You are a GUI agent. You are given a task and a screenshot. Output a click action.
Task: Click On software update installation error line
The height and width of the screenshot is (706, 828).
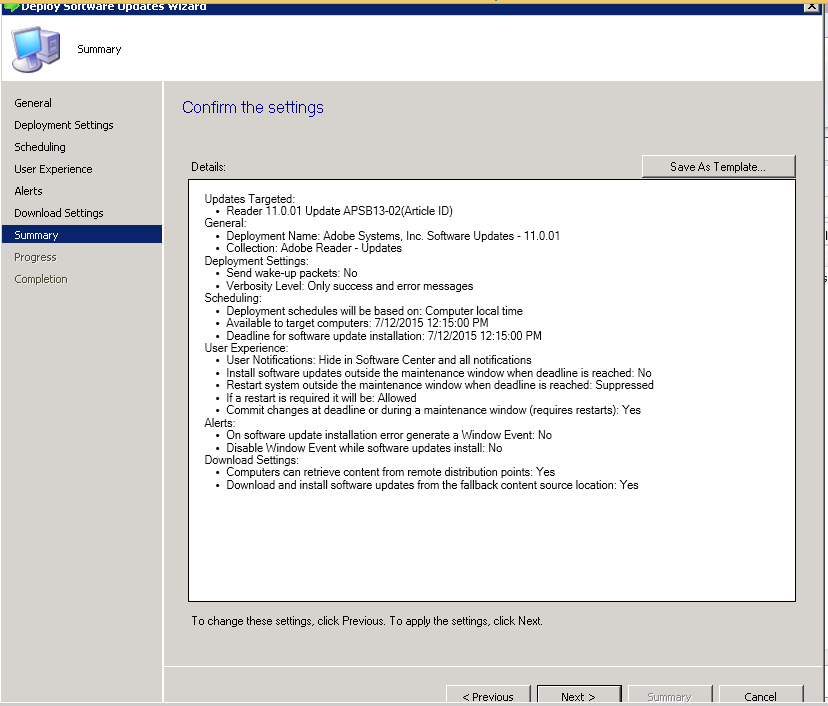[x=389, y=435]
